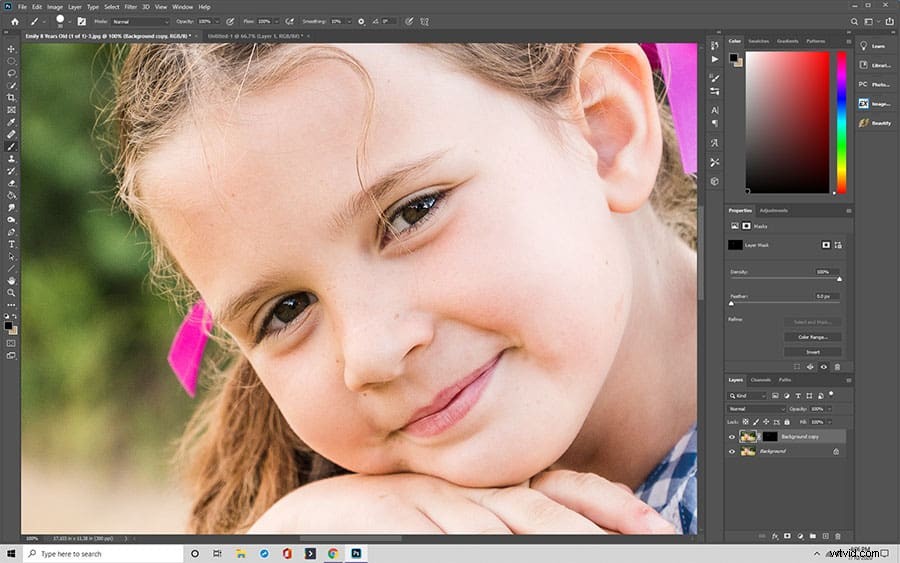Switch to the Channels tab
The width and height of the screenshot is (900, 563).
click(761, 380)
